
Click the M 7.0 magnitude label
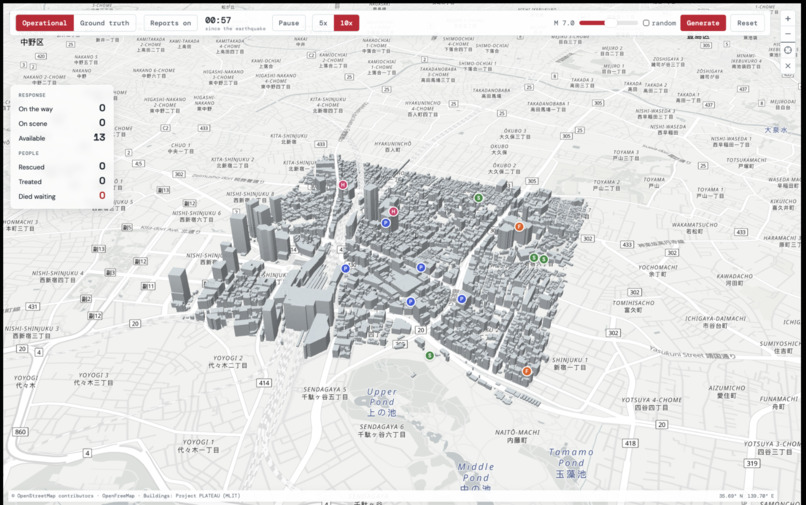564,23
